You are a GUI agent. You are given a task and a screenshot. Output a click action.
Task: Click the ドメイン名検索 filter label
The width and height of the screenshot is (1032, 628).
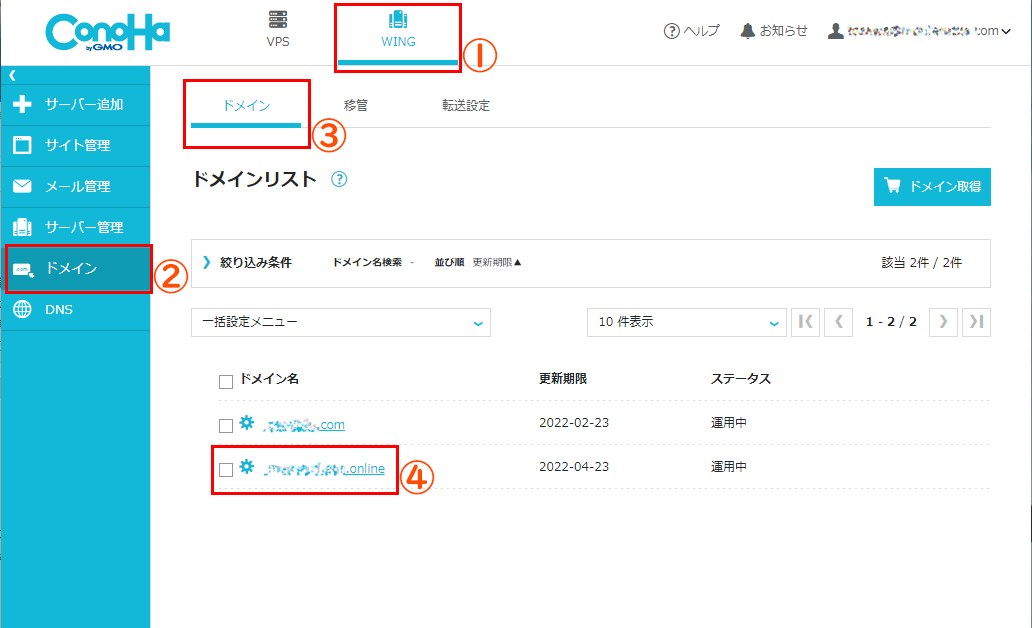click(367, 263)
